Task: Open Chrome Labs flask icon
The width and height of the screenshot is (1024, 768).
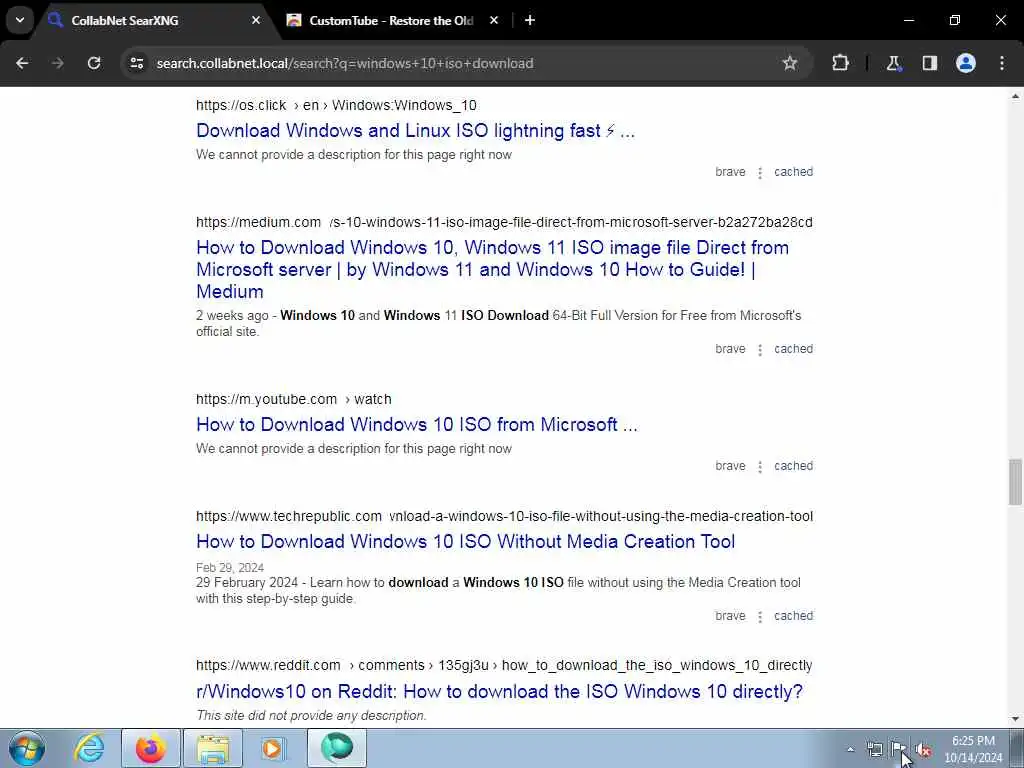Action: 893,63
